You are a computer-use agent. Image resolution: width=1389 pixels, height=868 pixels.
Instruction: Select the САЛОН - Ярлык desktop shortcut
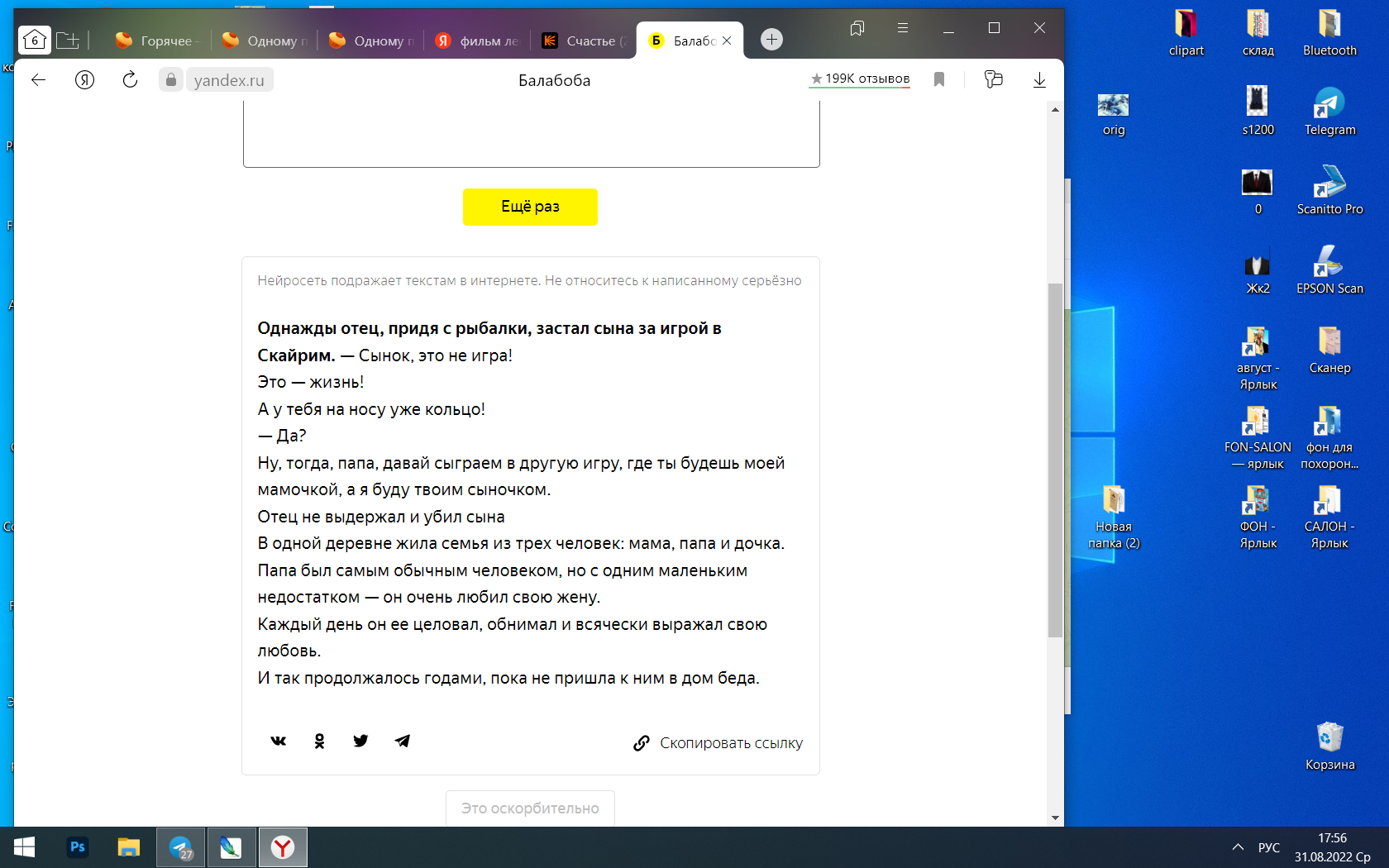pos(1329,517)
